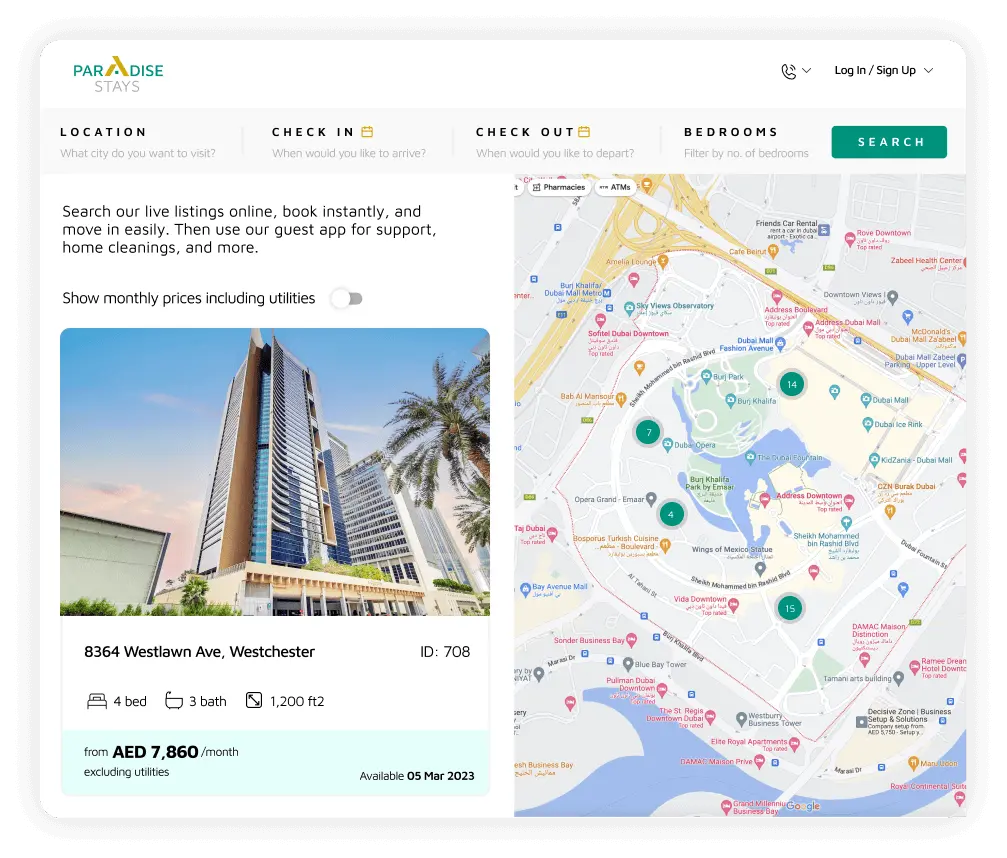This screenshot has width=1007, height=858.
Task: Open the Westlawn Ave property photo
Action: 275,471
